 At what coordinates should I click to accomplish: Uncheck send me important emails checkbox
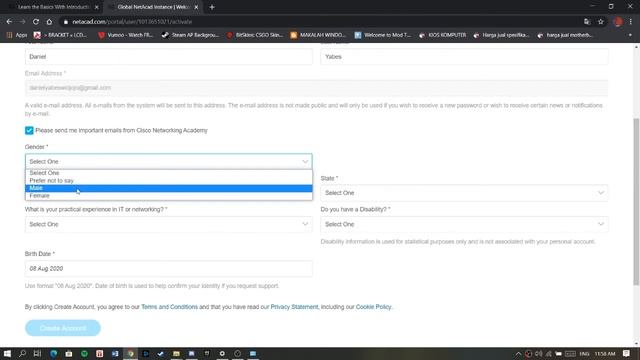(x=29, y=131)
